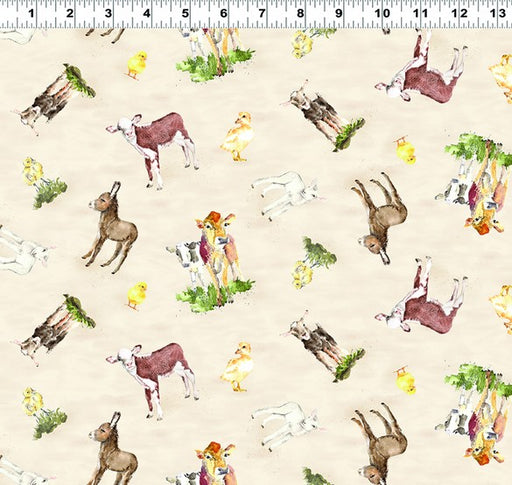The height and width of the screenshot is (485, 512).
Task: Select ruler label 8
Action: (x=300, y=14)
